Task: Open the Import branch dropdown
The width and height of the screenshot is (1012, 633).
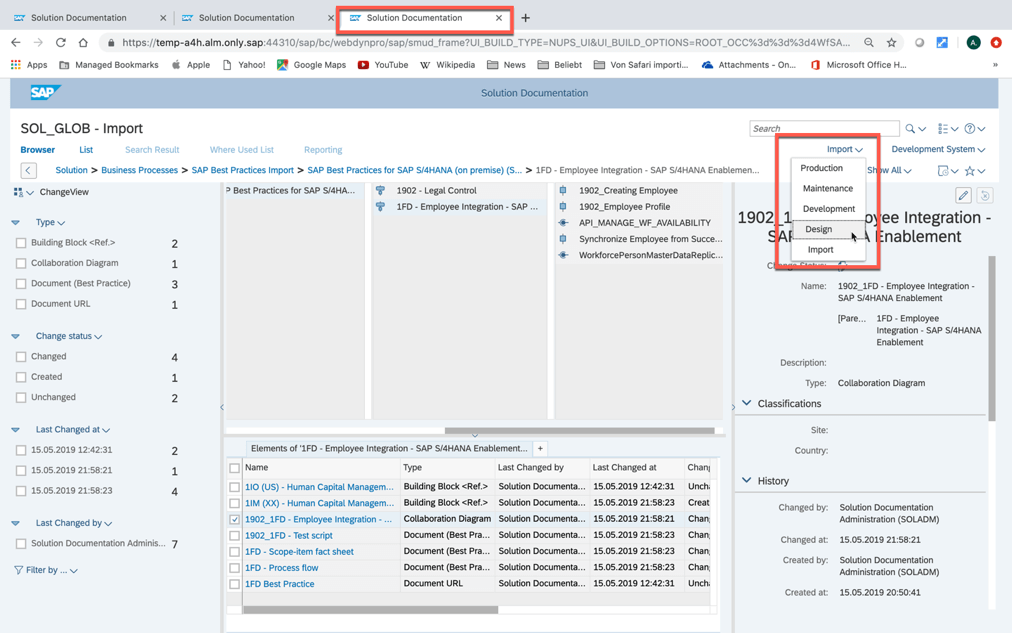Action: pyautogui.click(x=844, y=149)
